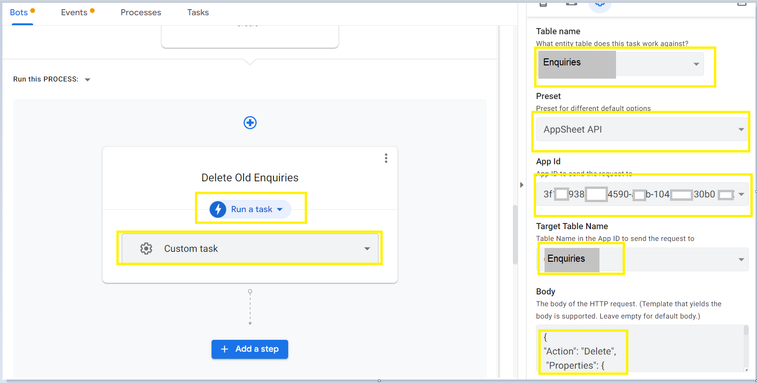Open the Run a task dropdown
This screenshot has width=757, height=383.
(x=251, y=209)
